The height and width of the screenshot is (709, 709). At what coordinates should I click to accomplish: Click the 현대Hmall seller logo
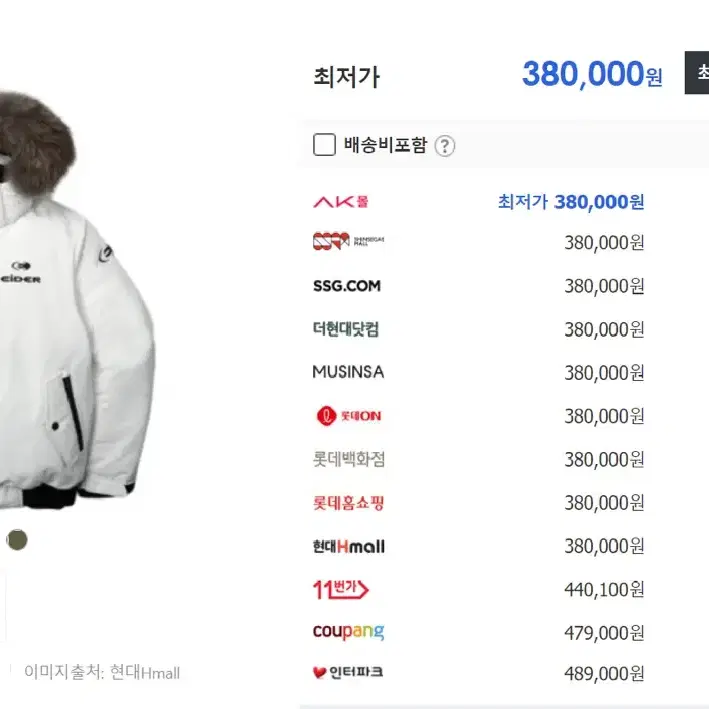click(349, 546)
